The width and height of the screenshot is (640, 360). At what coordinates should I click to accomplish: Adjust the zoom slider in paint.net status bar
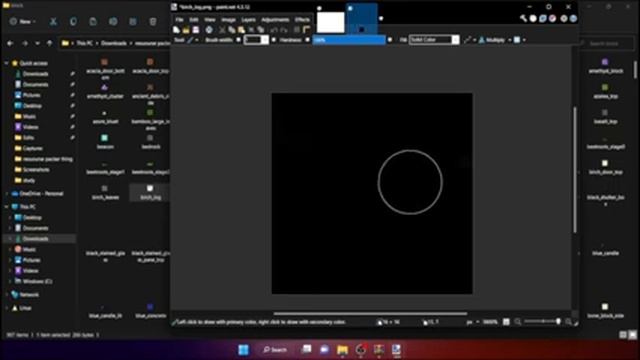(543, 322)
